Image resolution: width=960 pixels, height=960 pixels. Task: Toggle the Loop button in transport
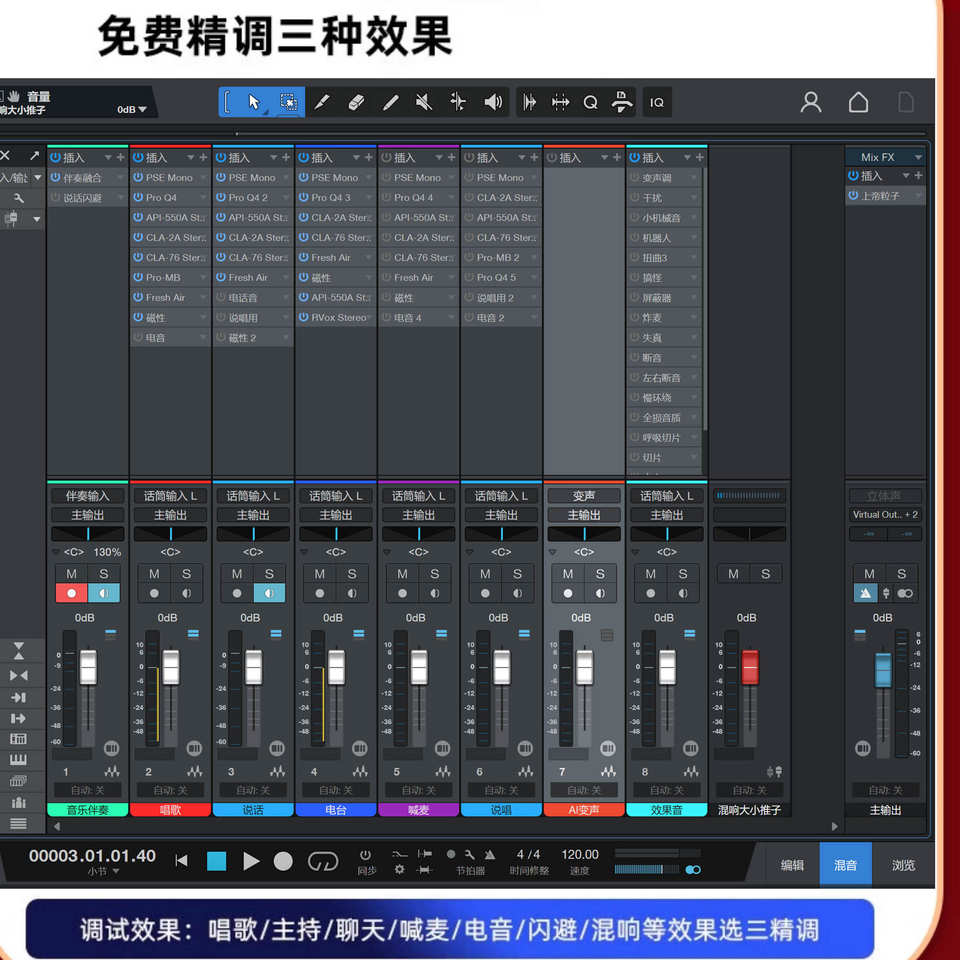coord(322,861)
